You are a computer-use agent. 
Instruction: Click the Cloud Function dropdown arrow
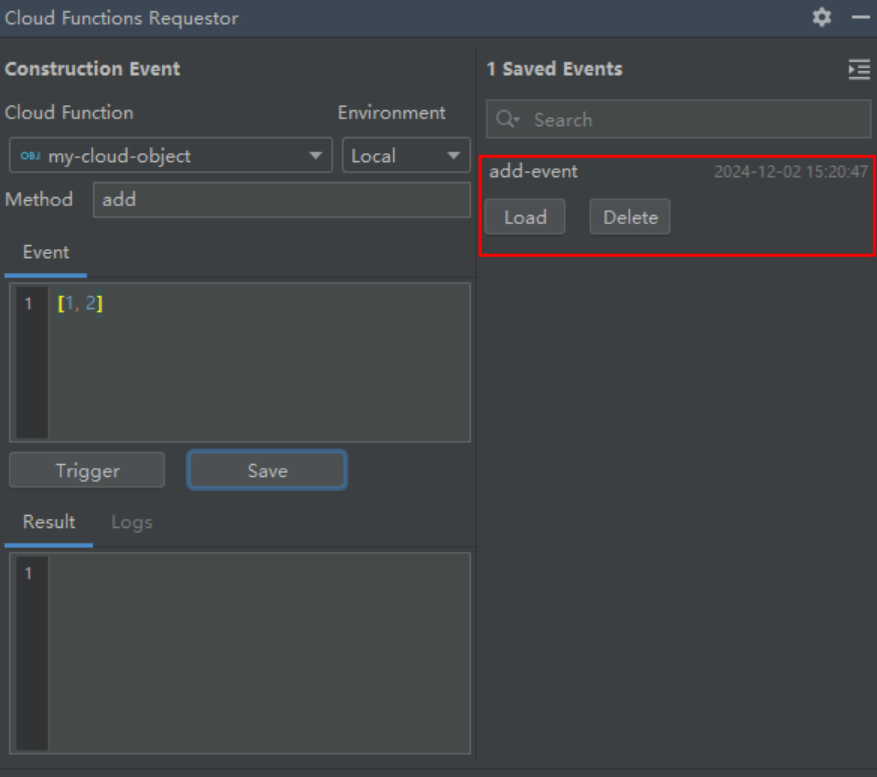click(315, 156)
